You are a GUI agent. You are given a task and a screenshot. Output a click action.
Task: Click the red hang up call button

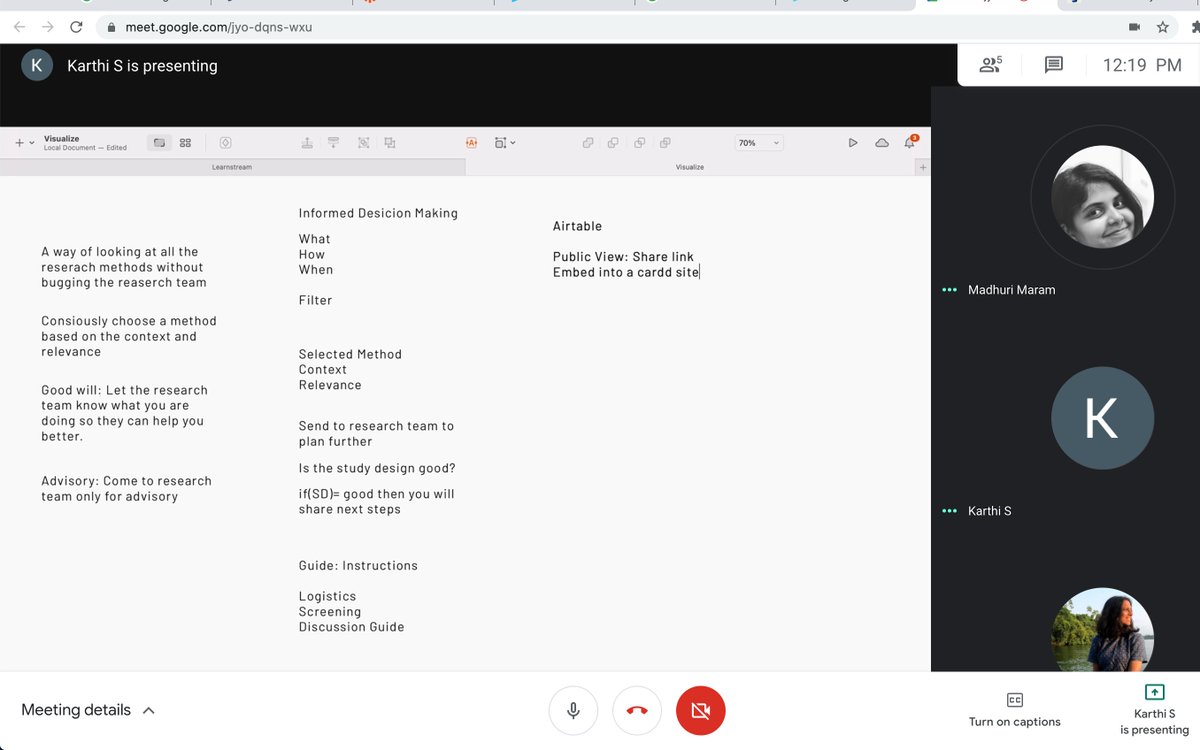point(637,711)
